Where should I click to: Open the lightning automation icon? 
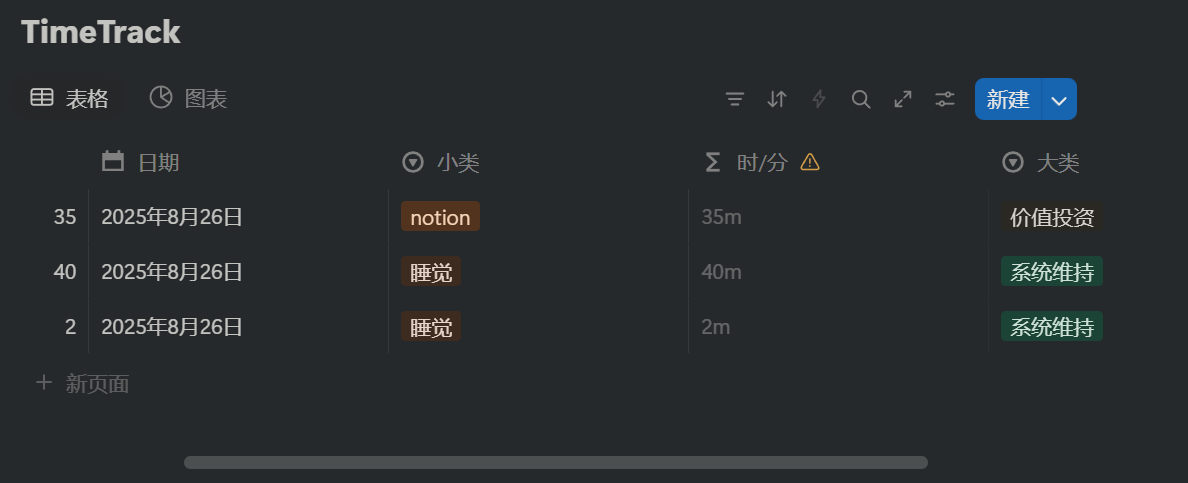819,99
